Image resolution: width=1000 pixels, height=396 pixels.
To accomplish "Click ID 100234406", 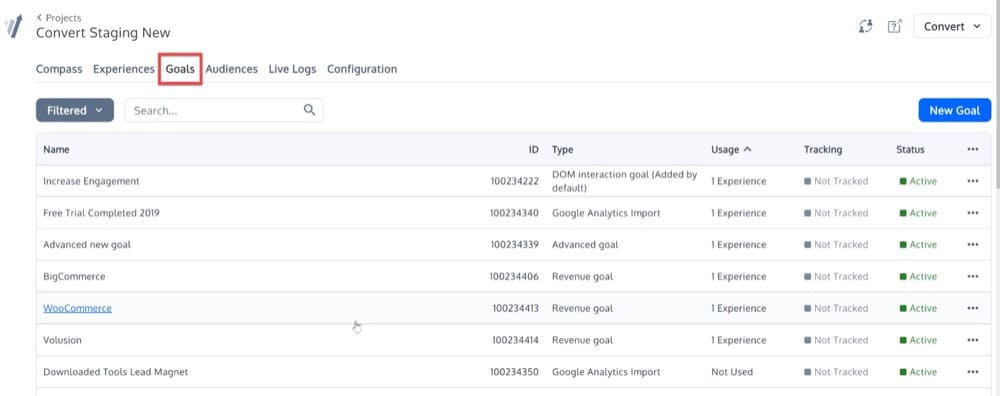I will [x=515, y=277].
